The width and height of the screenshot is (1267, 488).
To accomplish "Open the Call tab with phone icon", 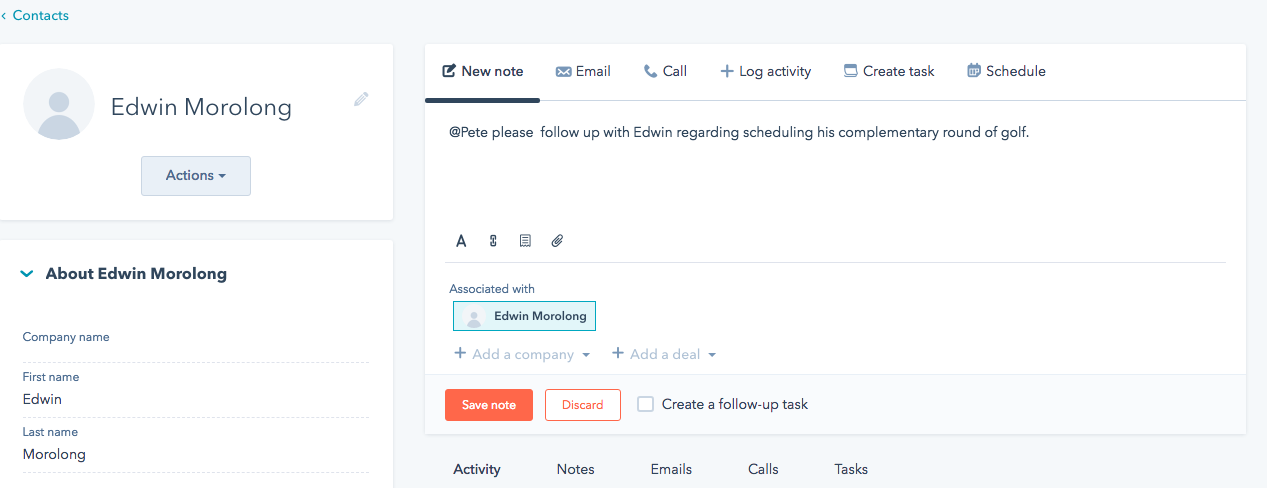I will [x=665, y=71].
